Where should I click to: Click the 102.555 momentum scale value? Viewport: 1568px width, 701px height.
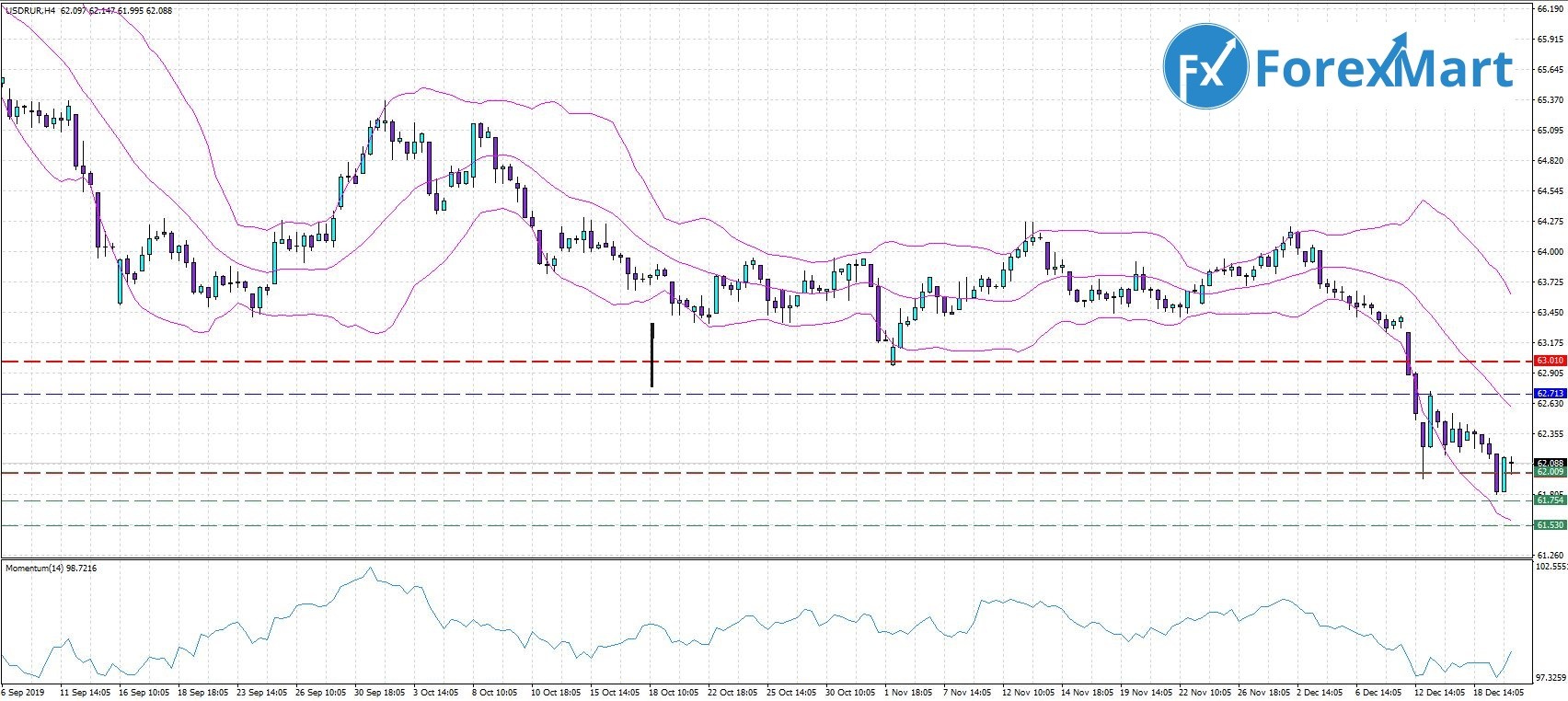tap(1551, 568)
